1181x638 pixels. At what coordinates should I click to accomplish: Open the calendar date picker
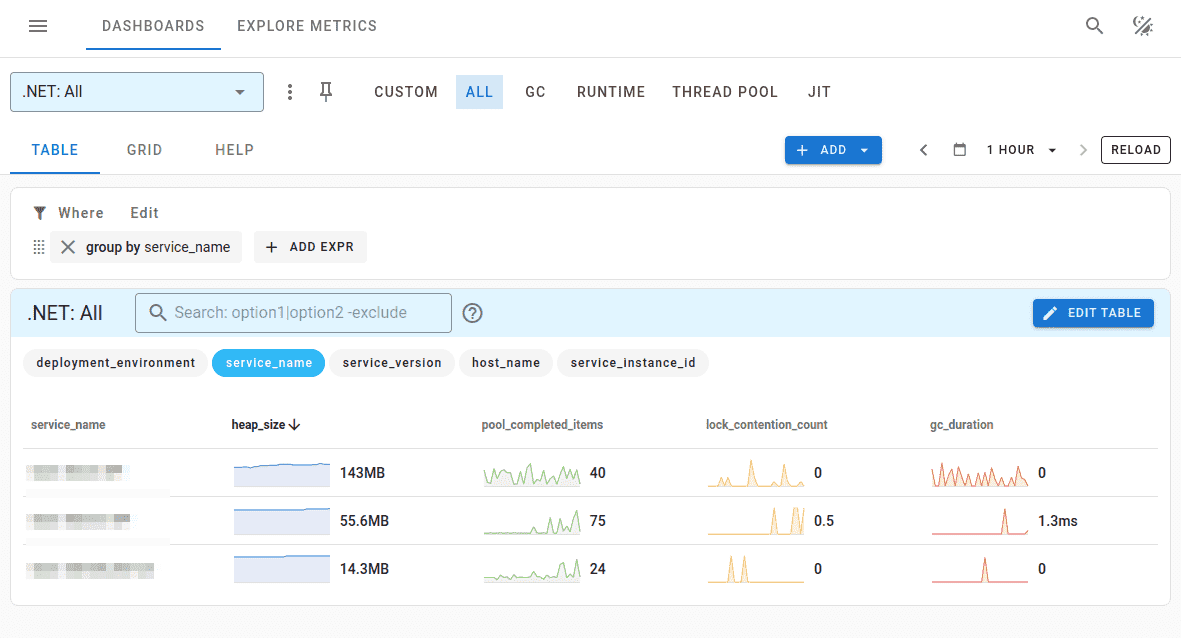[x=960, y=149]
